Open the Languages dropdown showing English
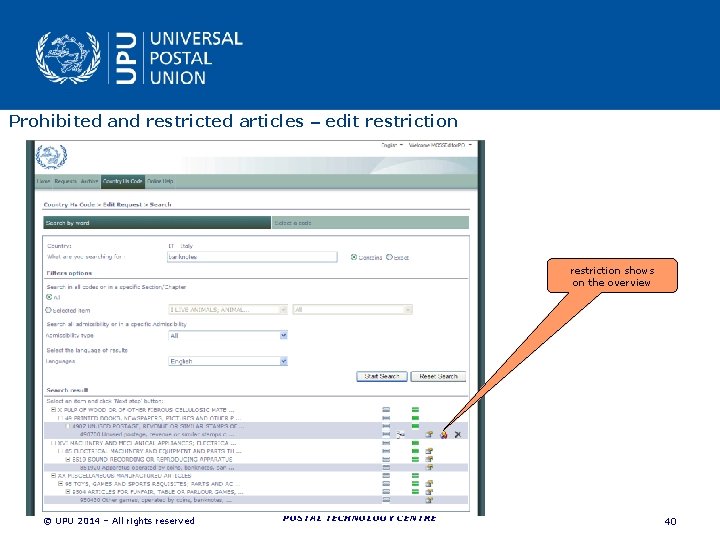The height and width of the screenshot is (540, 720). pos(228,361)
